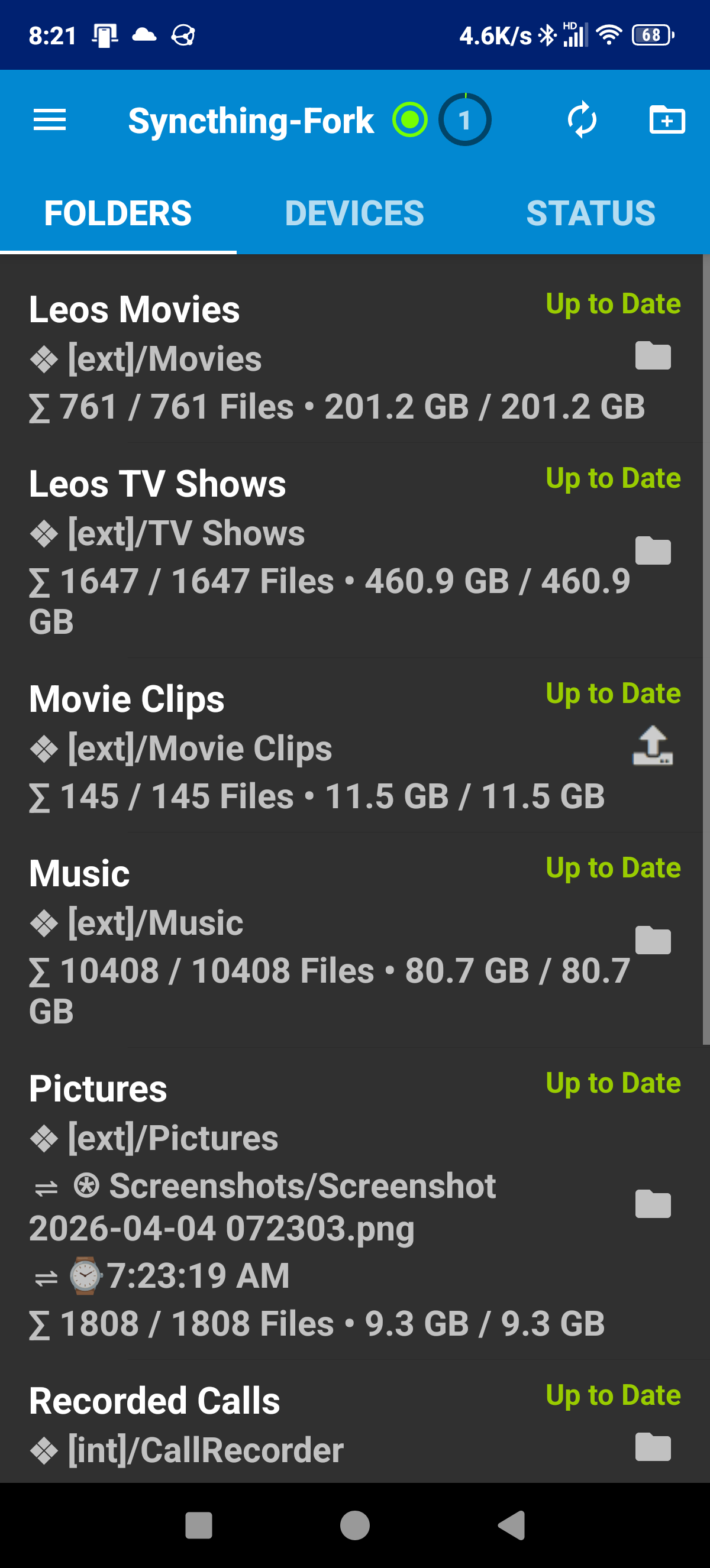Open Leos TV Shows folder icon
Viewport: 710px width, 1568px height.
[653, 552]
